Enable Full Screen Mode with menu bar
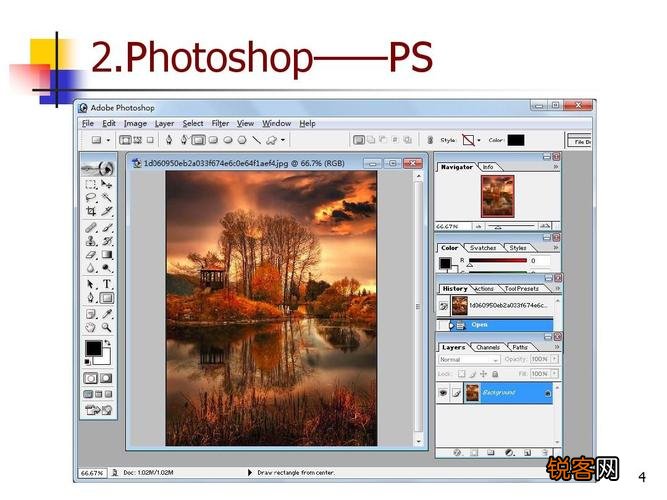667x500 pixels. tap(98, 394)
